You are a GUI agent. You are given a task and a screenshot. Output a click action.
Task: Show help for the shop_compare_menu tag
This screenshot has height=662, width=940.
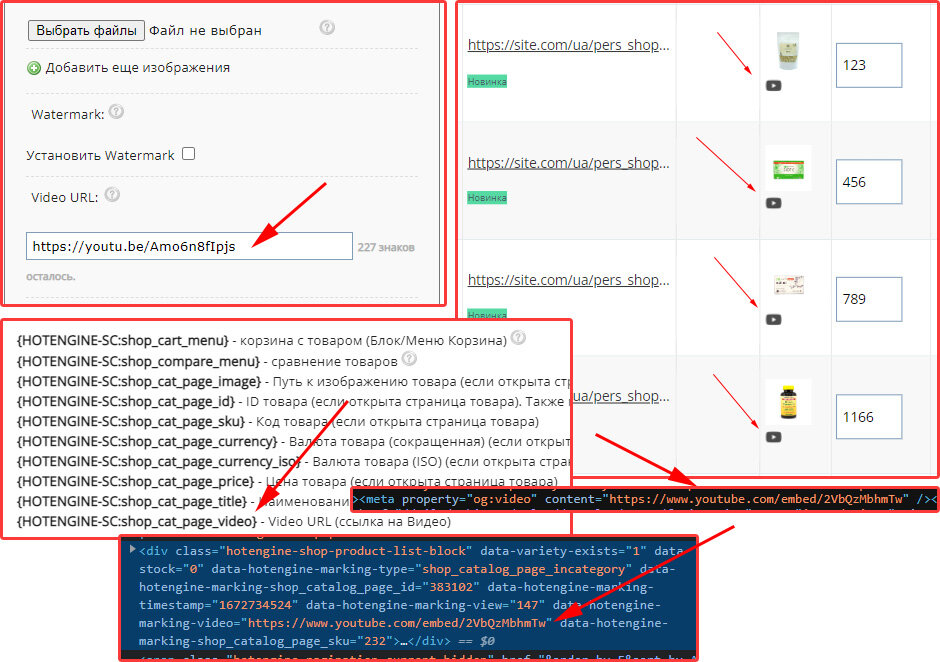(409, 359)
